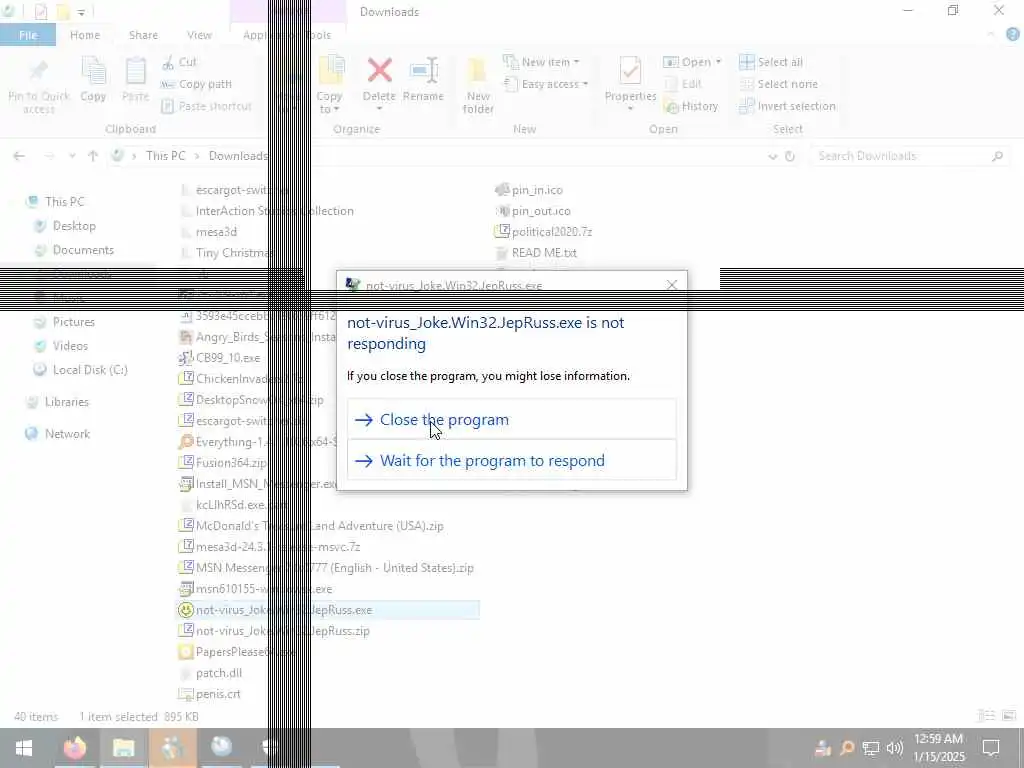
Task: Click the Edit ribbon command
Action: tap(683, 84)
